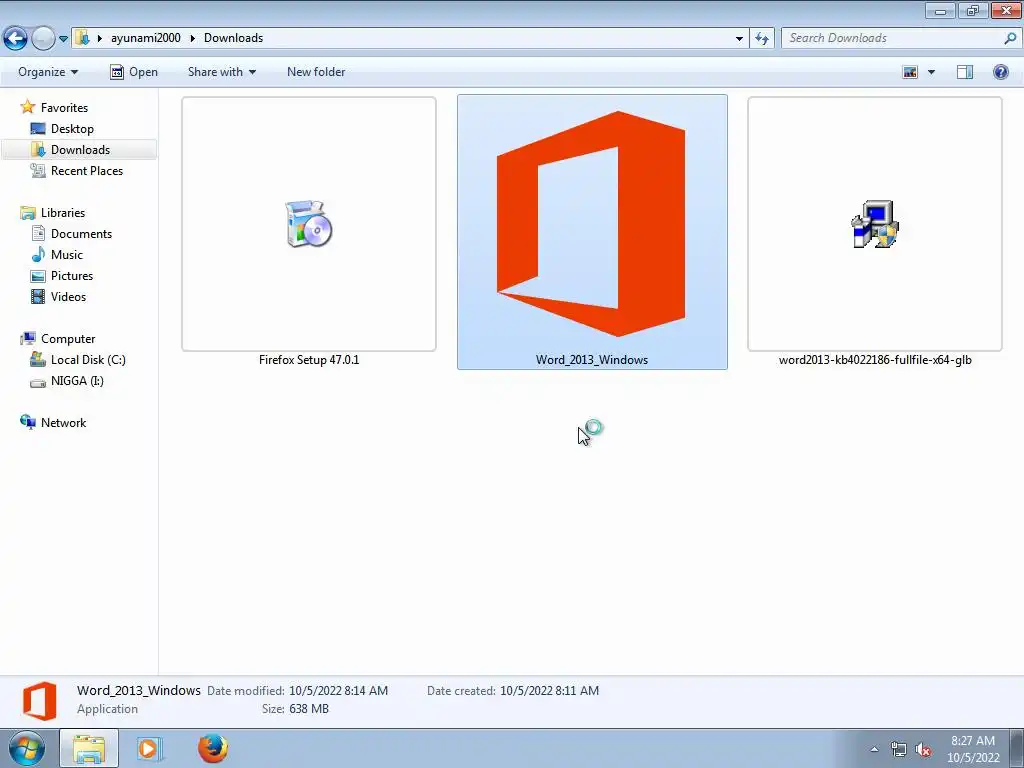The height and width of the screenshot is (768, 1024).
Task: Click the search magnifier icon
Action: [x=1010, y=38]
